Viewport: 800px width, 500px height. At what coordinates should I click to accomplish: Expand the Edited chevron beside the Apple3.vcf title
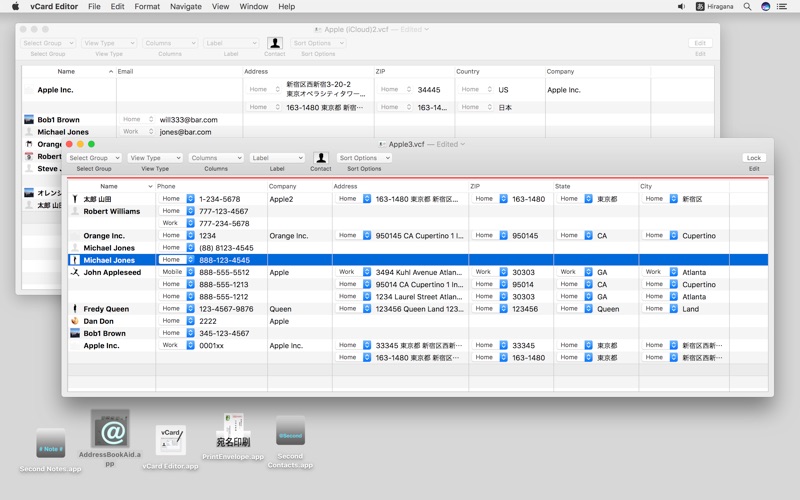tap(463, 144)
